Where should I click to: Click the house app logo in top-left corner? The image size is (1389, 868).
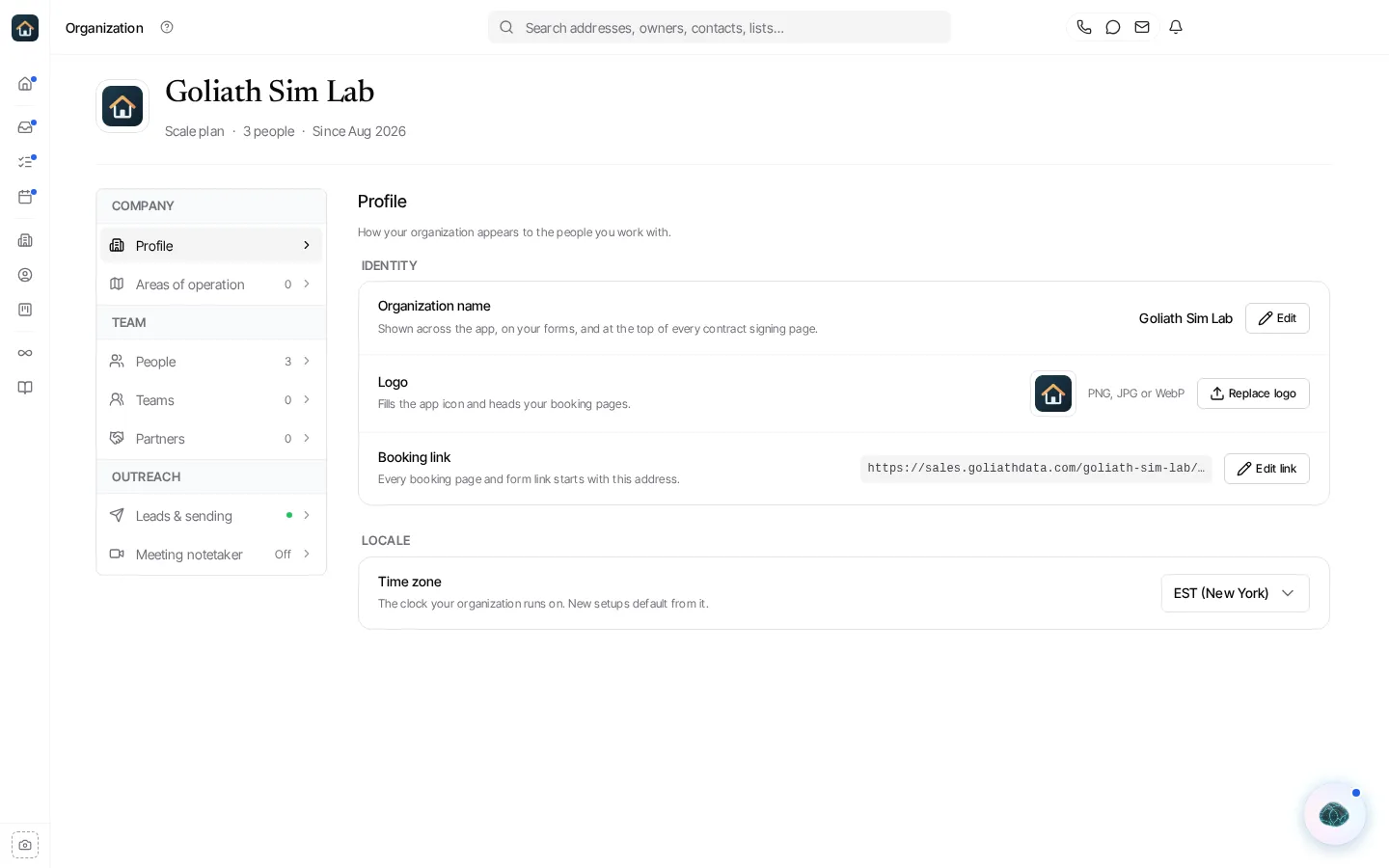[25, 28]
